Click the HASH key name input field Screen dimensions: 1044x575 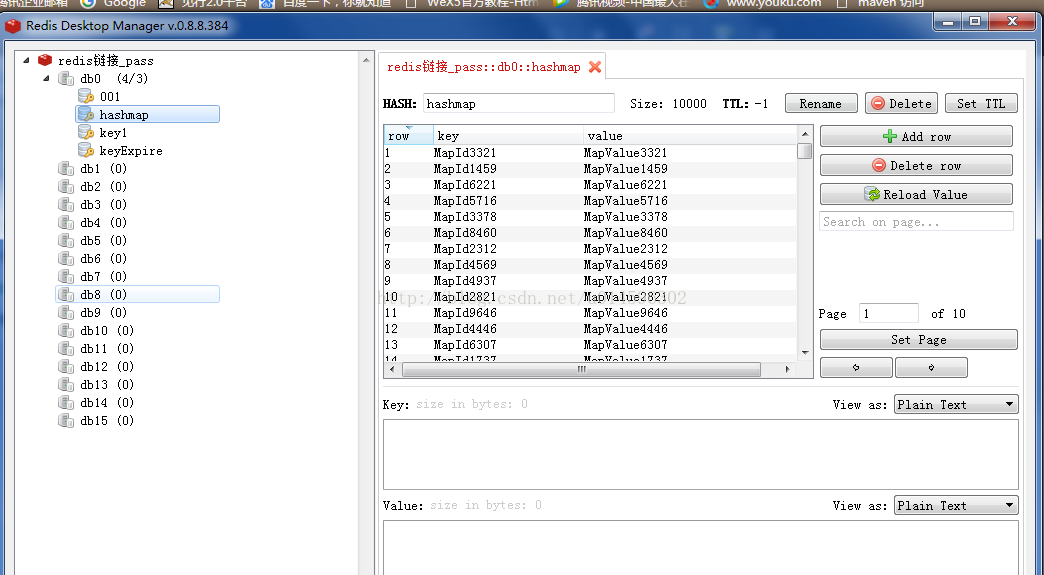click(519, 104)
